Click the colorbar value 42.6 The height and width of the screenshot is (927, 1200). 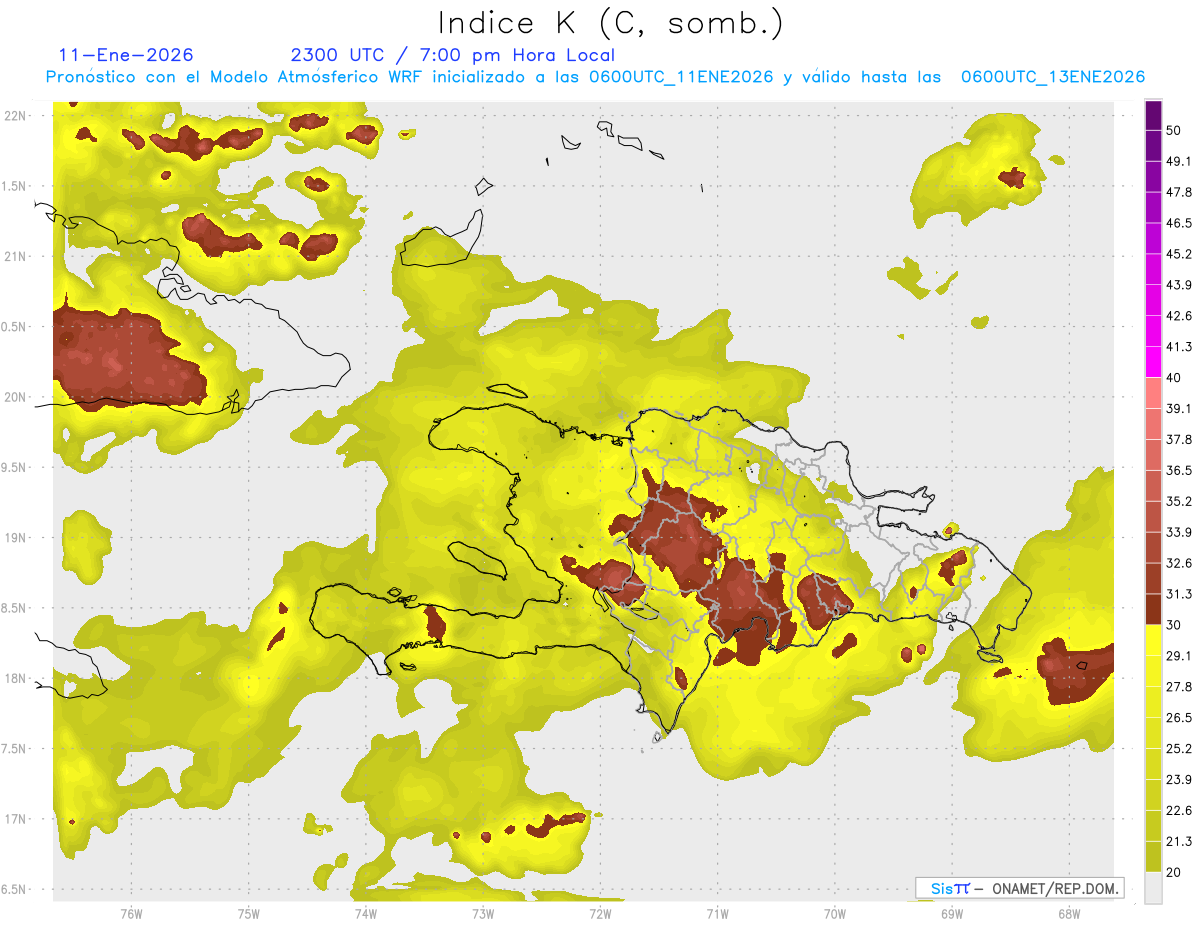coord(1180,317)
